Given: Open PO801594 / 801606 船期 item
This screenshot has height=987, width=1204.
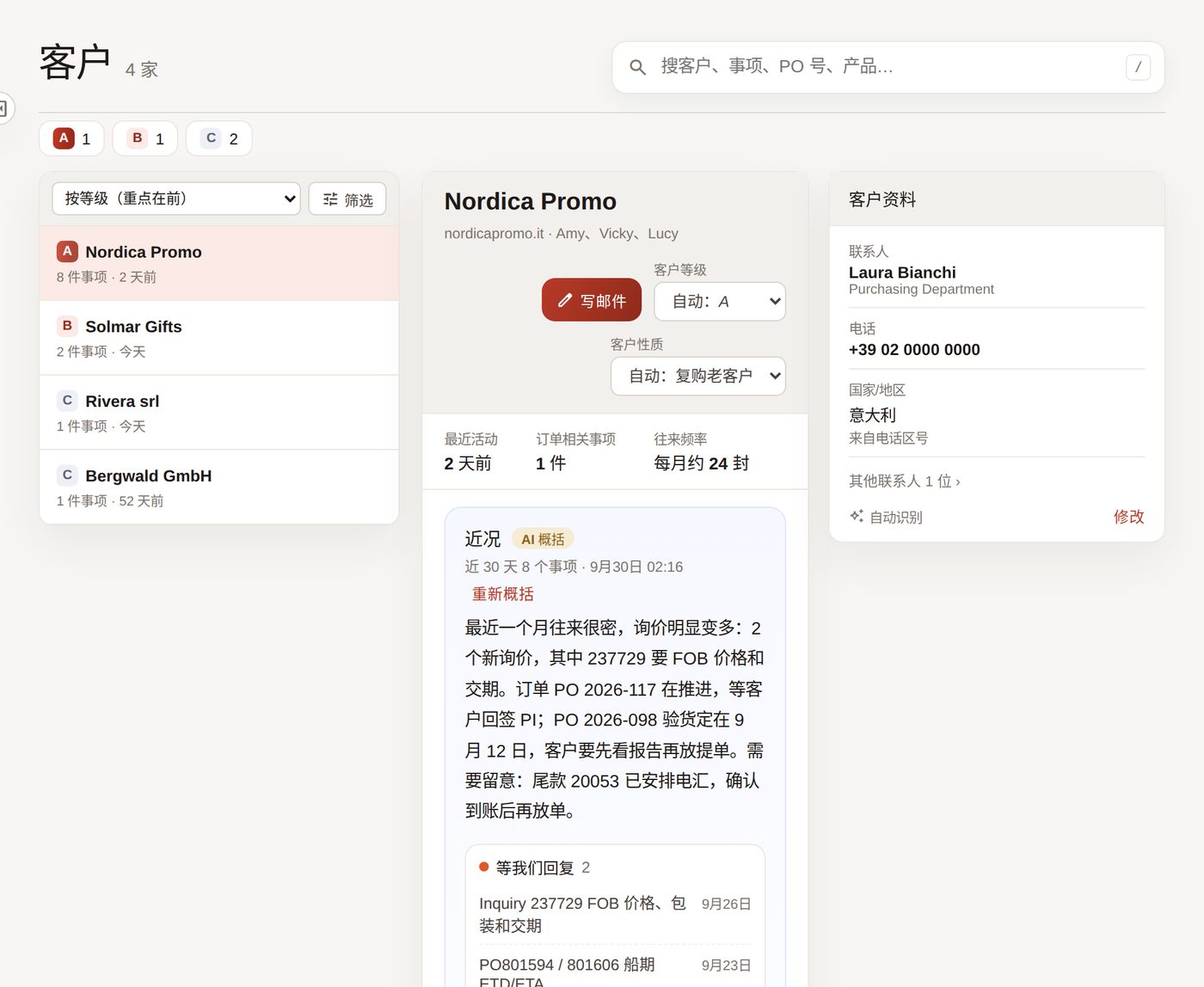Looking at the screenshot, I should point(615,970).
